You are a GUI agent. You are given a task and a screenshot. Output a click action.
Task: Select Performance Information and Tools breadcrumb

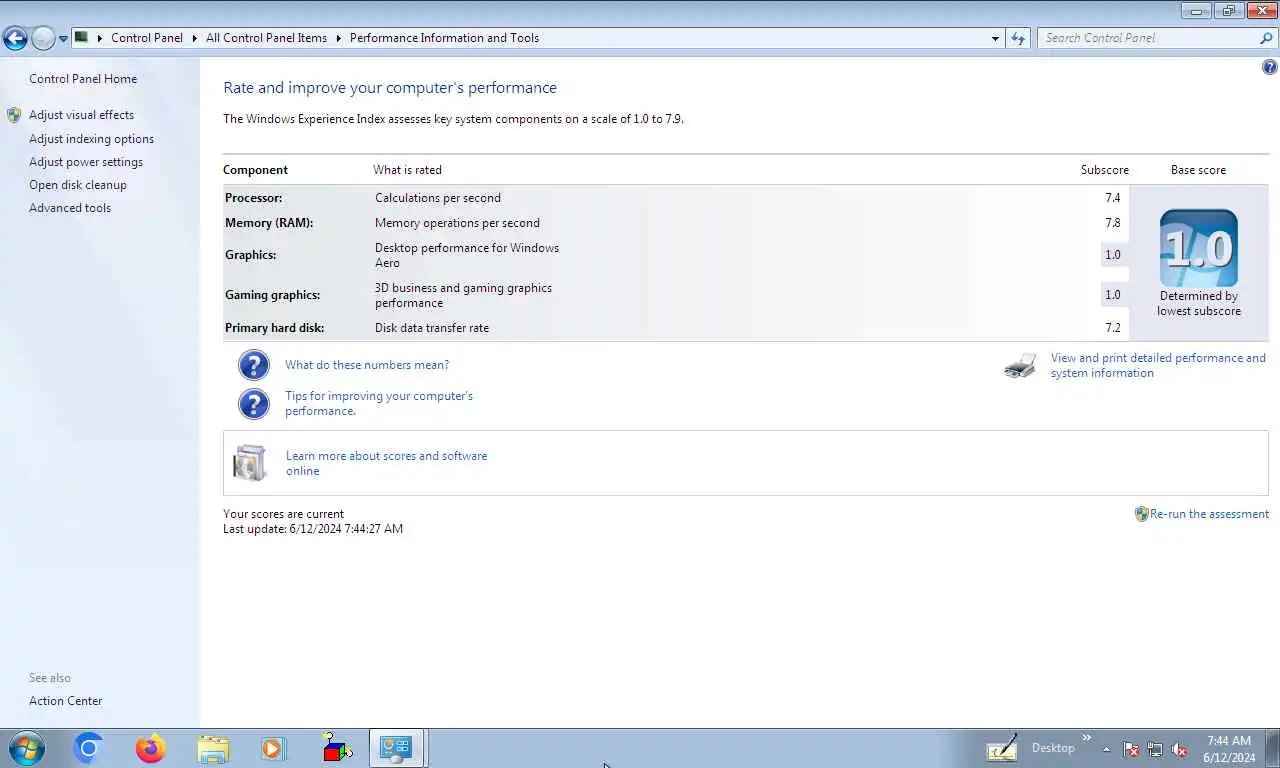(x=444, y=38)
